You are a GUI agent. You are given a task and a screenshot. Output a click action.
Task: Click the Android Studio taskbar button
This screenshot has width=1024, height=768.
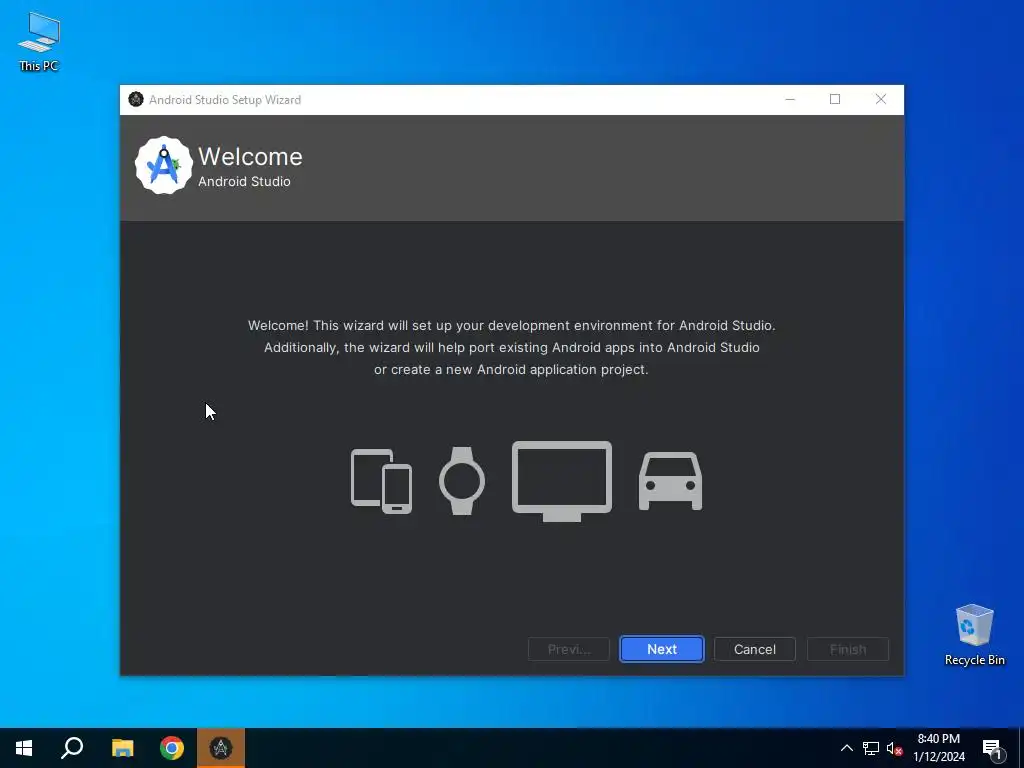pos(221,748)
